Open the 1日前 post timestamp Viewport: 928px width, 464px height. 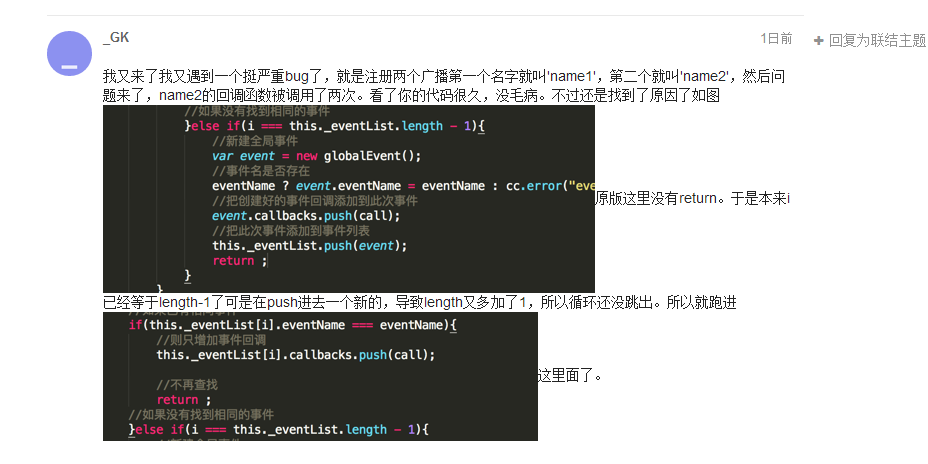tap(776, 38)
